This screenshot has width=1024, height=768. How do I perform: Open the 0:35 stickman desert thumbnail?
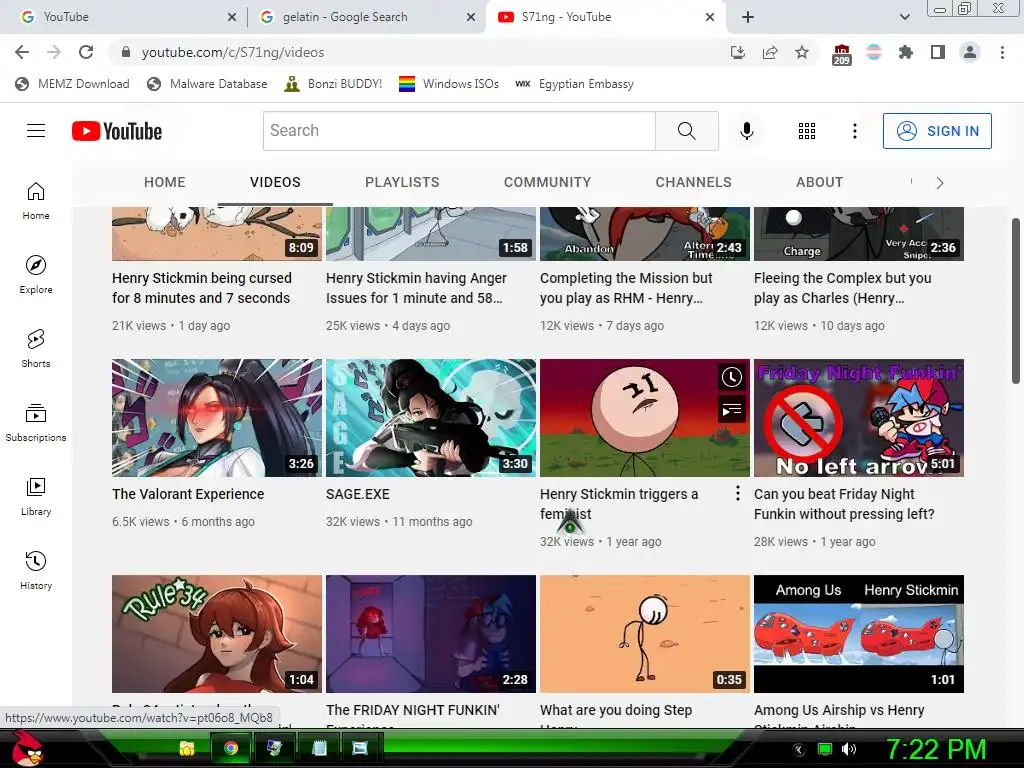tap(645, 633)
